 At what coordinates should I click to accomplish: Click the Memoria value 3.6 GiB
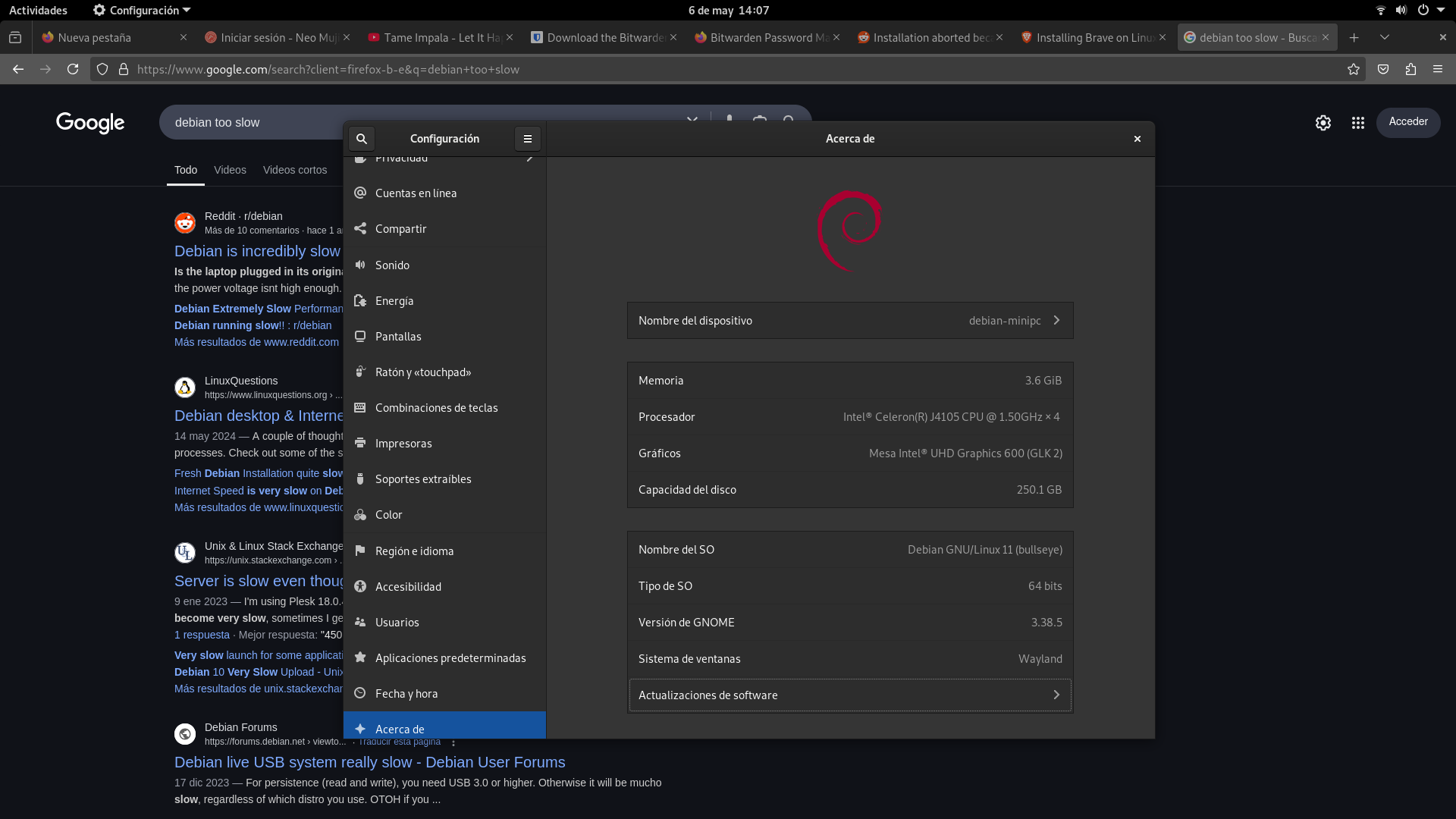coord(1043,381)
